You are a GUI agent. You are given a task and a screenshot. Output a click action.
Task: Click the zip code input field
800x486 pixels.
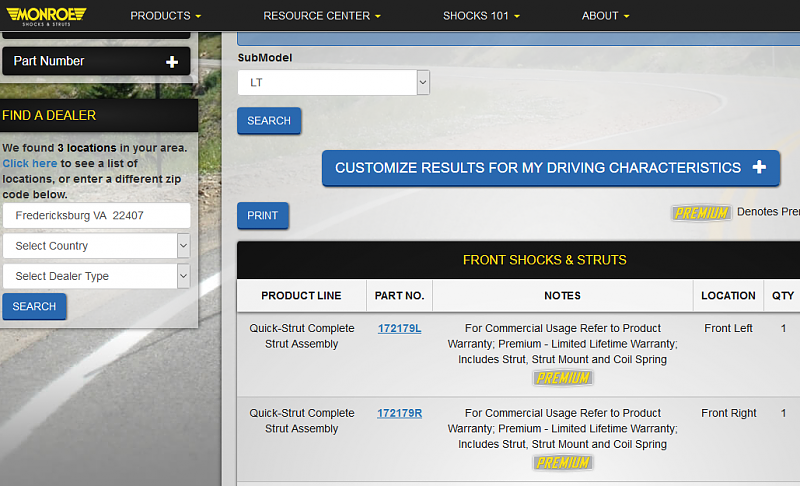click(96, 215)
